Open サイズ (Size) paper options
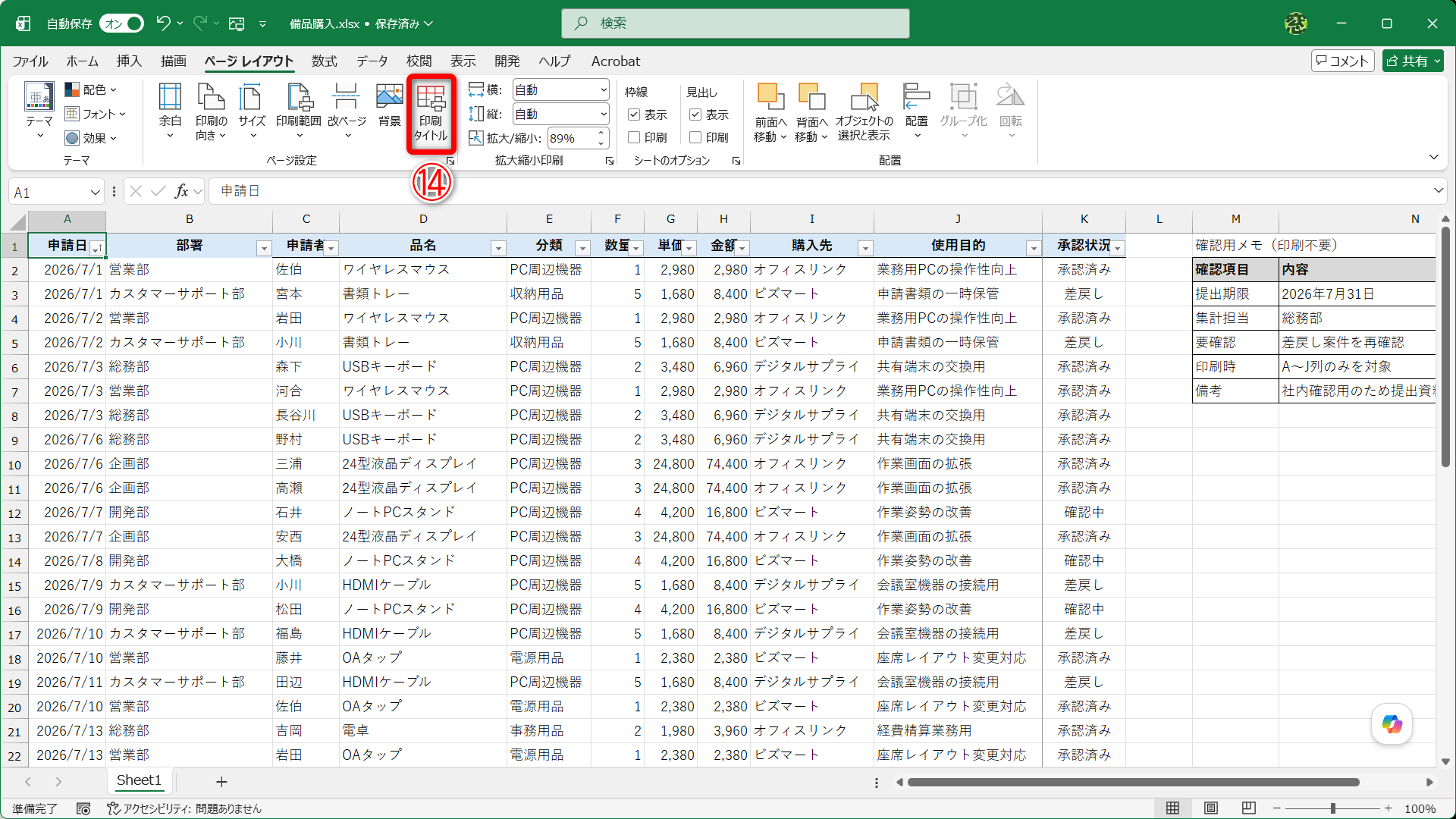This screenshot has height=819, width=1456. click(252, 111)
